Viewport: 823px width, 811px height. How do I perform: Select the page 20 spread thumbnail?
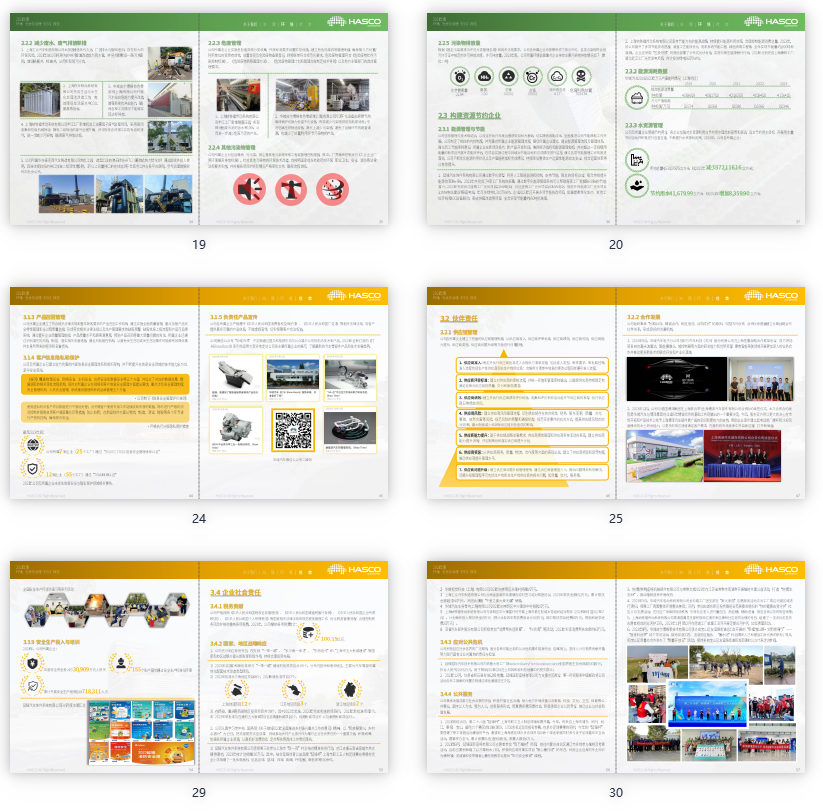tap(616, 119)
